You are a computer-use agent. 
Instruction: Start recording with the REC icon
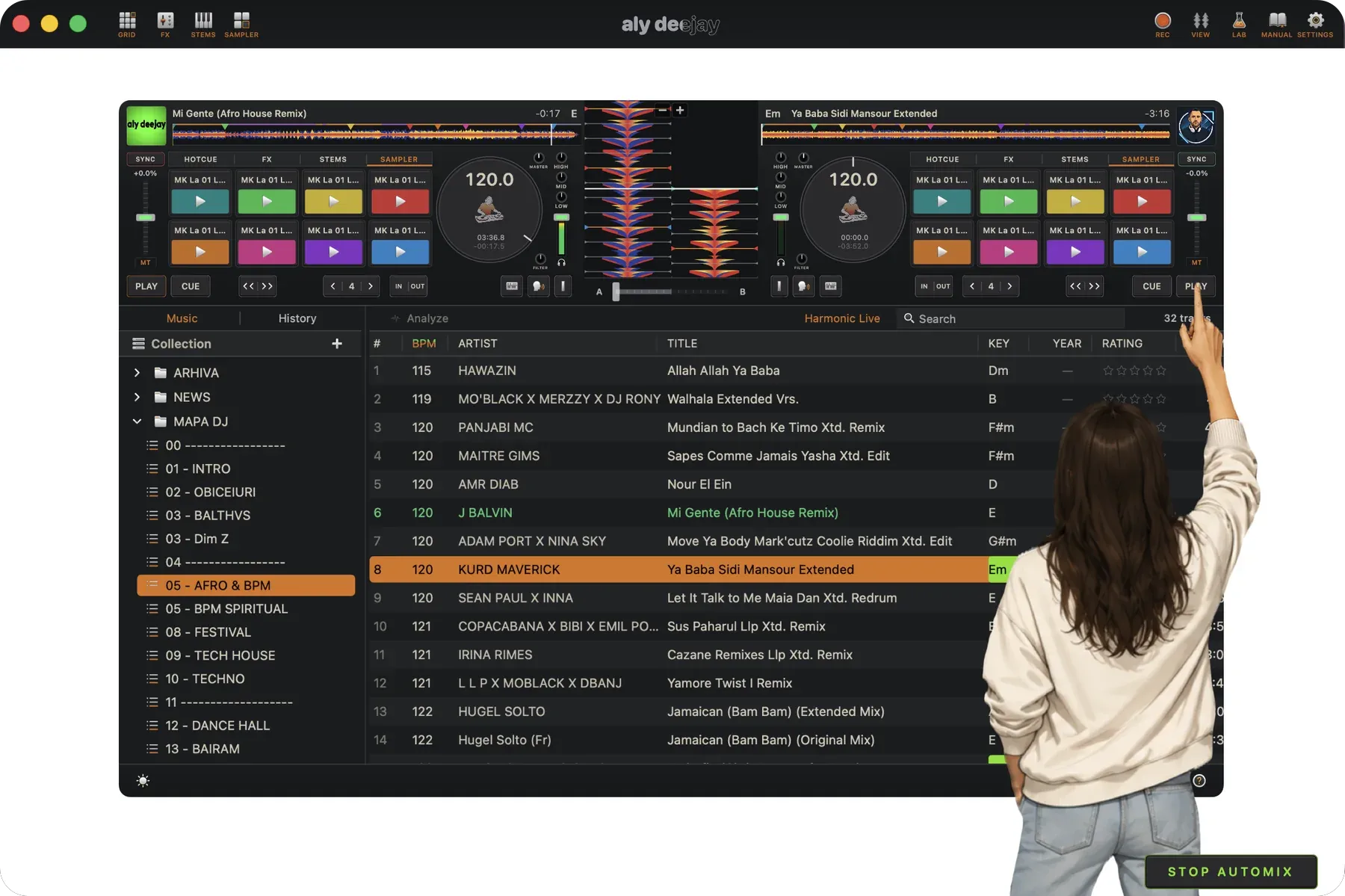(1163, 24)
